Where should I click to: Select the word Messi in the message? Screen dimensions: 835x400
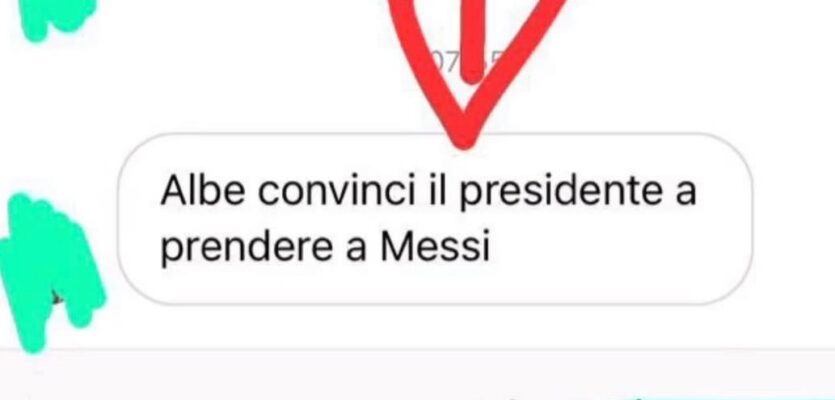tap(435, 247)
